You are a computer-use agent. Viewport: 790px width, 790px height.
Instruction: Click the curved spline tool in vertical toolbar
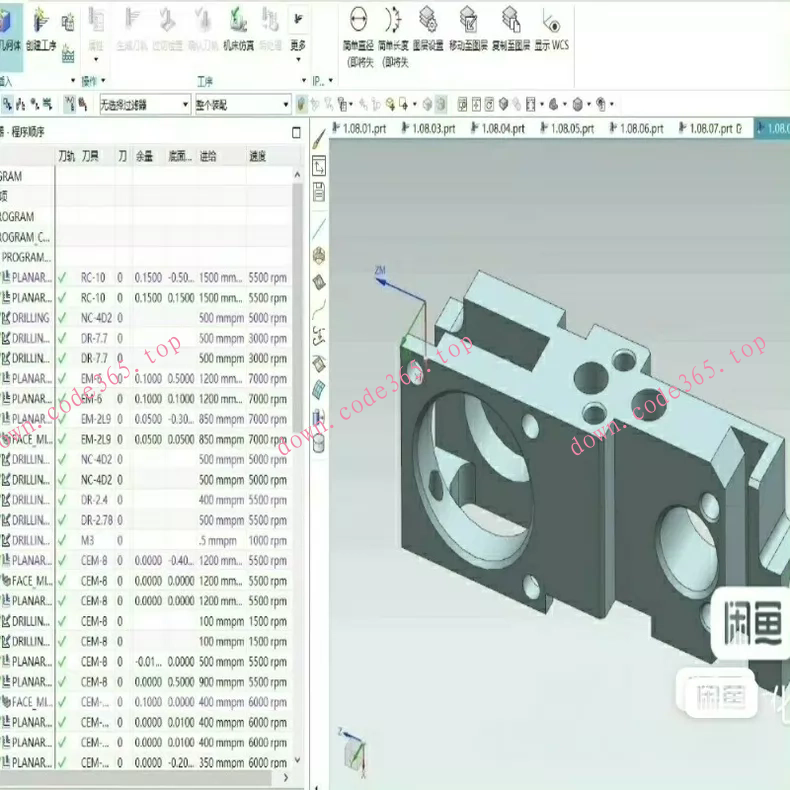coord(319,309)
